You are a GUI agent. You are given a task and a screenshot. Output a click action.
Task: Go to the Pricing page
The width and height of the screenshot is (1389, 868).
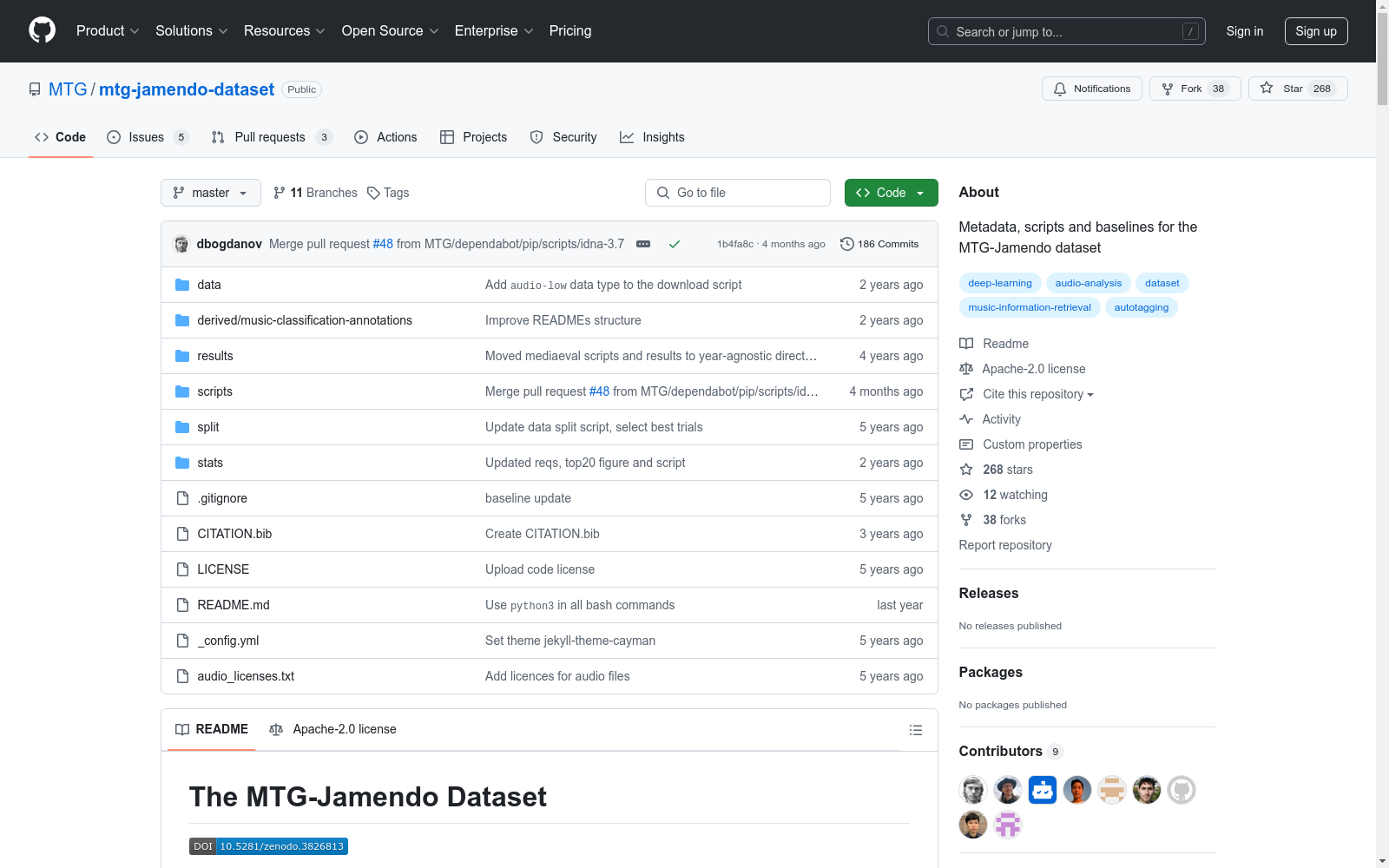570,31
